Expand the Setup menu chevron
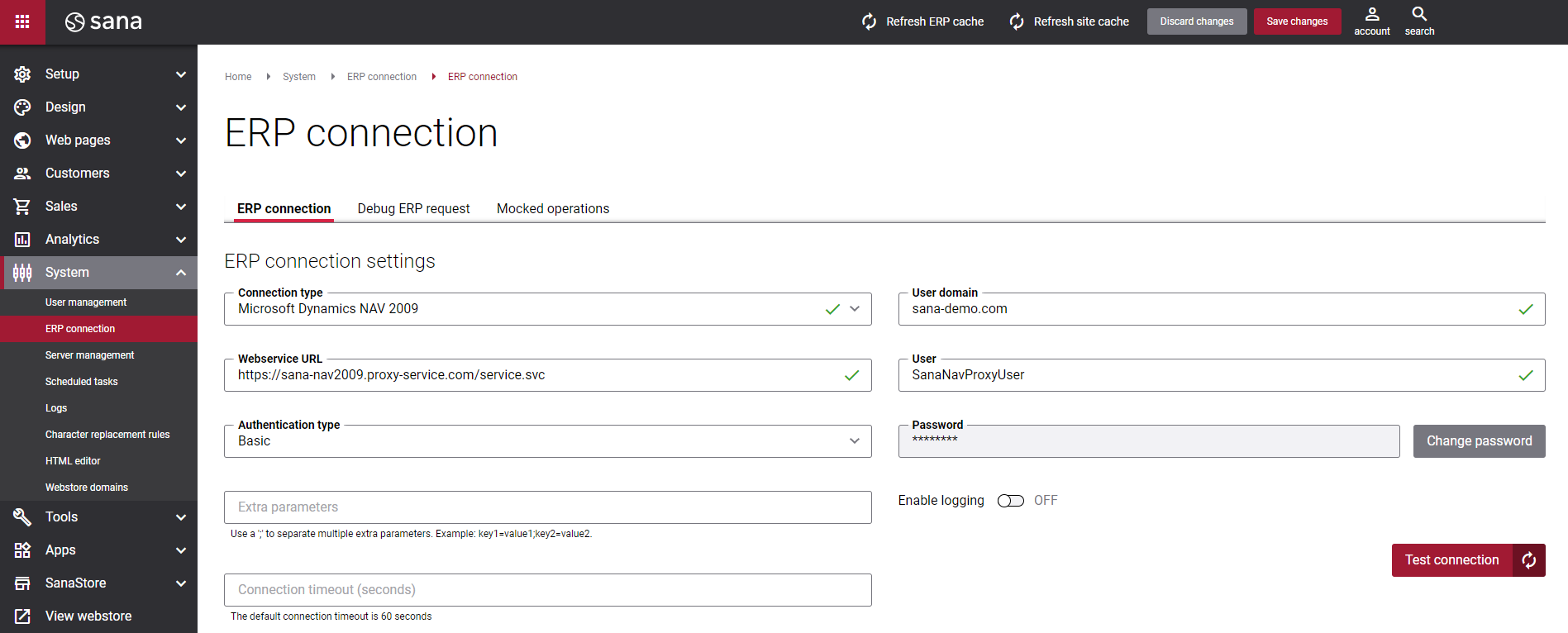The image size is (1568, 633). point(181,74)
